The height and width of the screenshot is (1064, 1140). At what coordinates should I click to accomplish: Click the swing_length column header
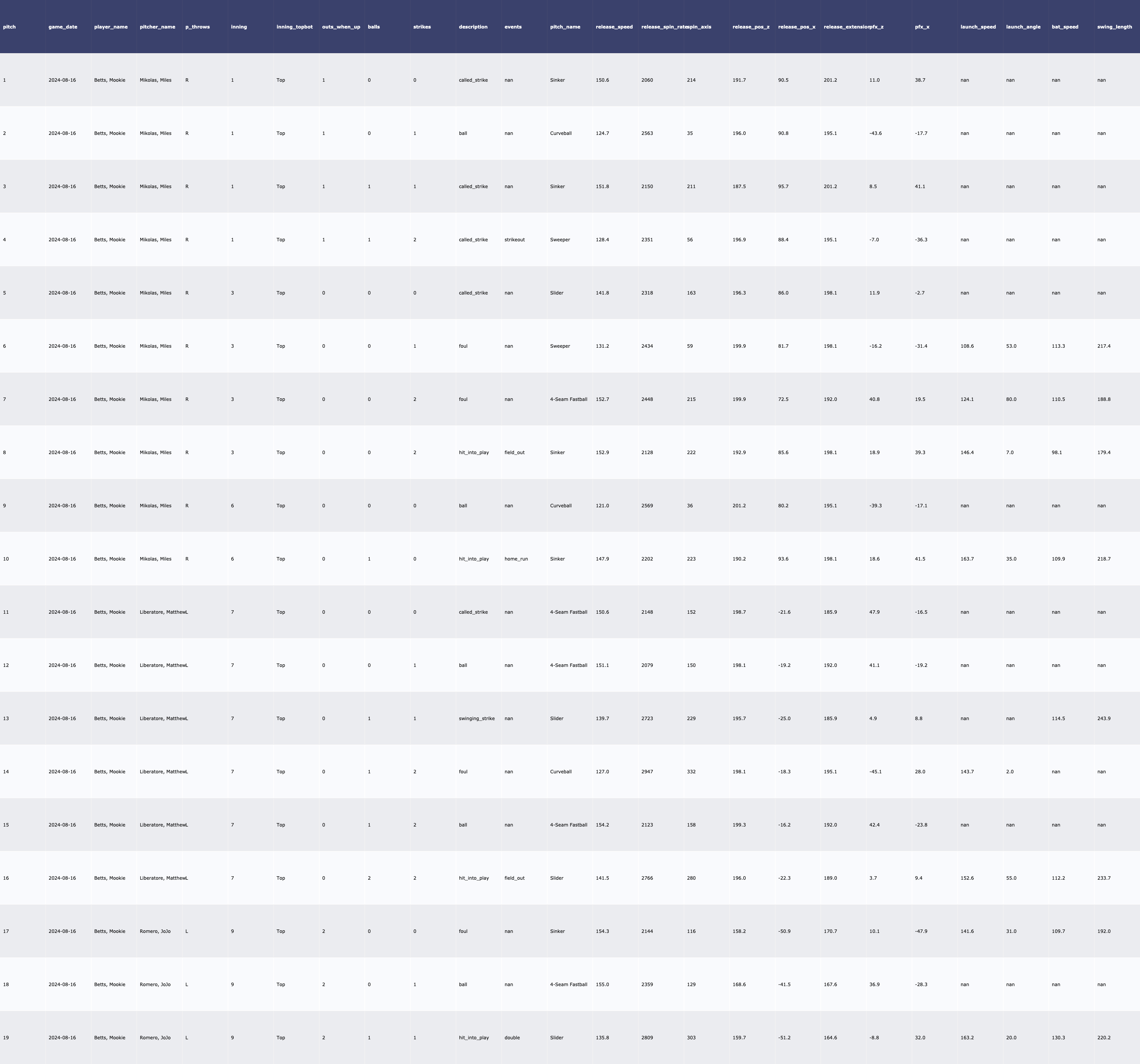[x=1114, y=27]
